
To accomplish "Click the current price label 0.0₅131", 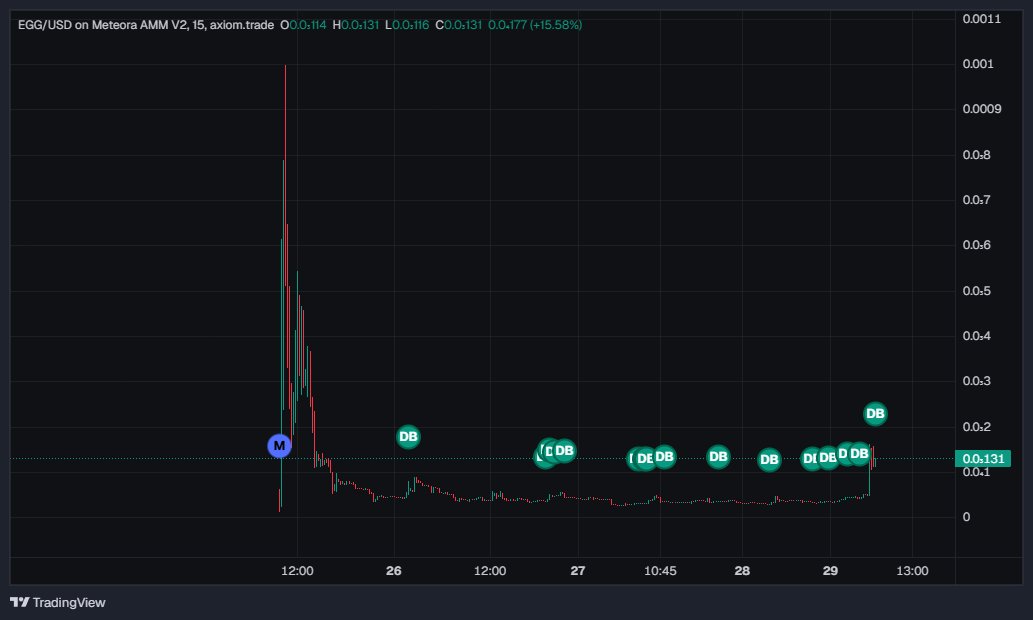I will click(x=982, y=459).
